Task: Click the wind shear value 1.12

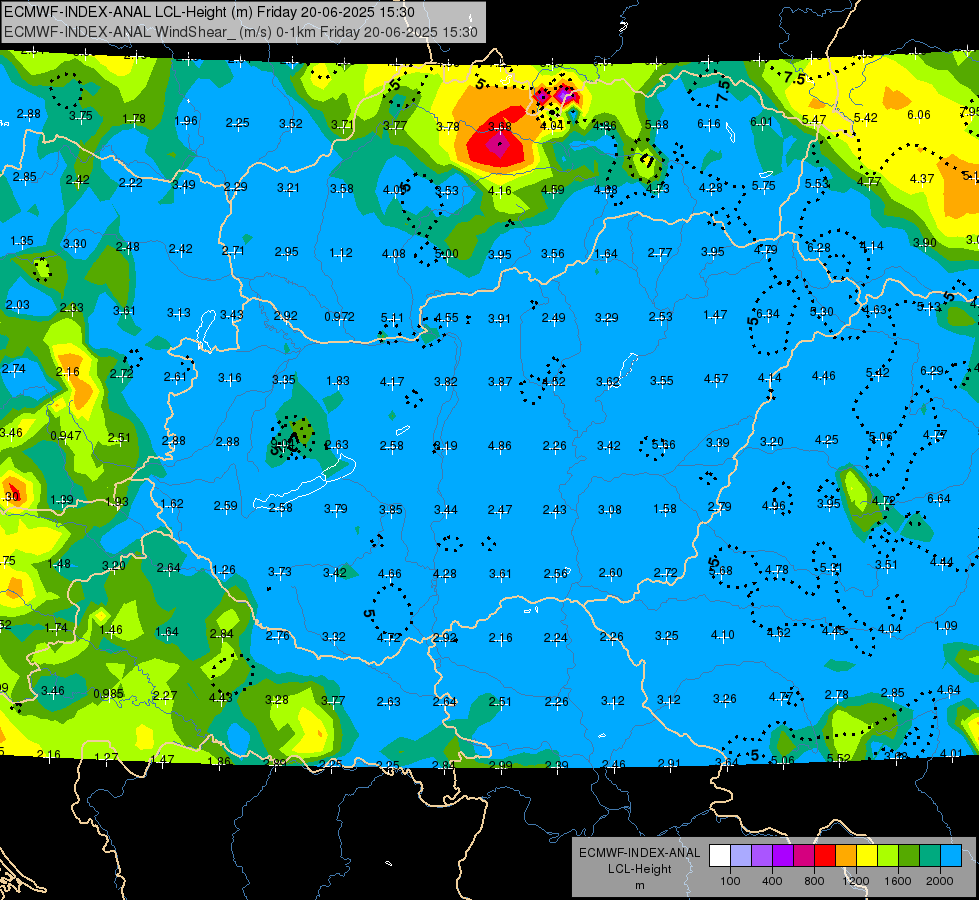Action: coord(341,253)
